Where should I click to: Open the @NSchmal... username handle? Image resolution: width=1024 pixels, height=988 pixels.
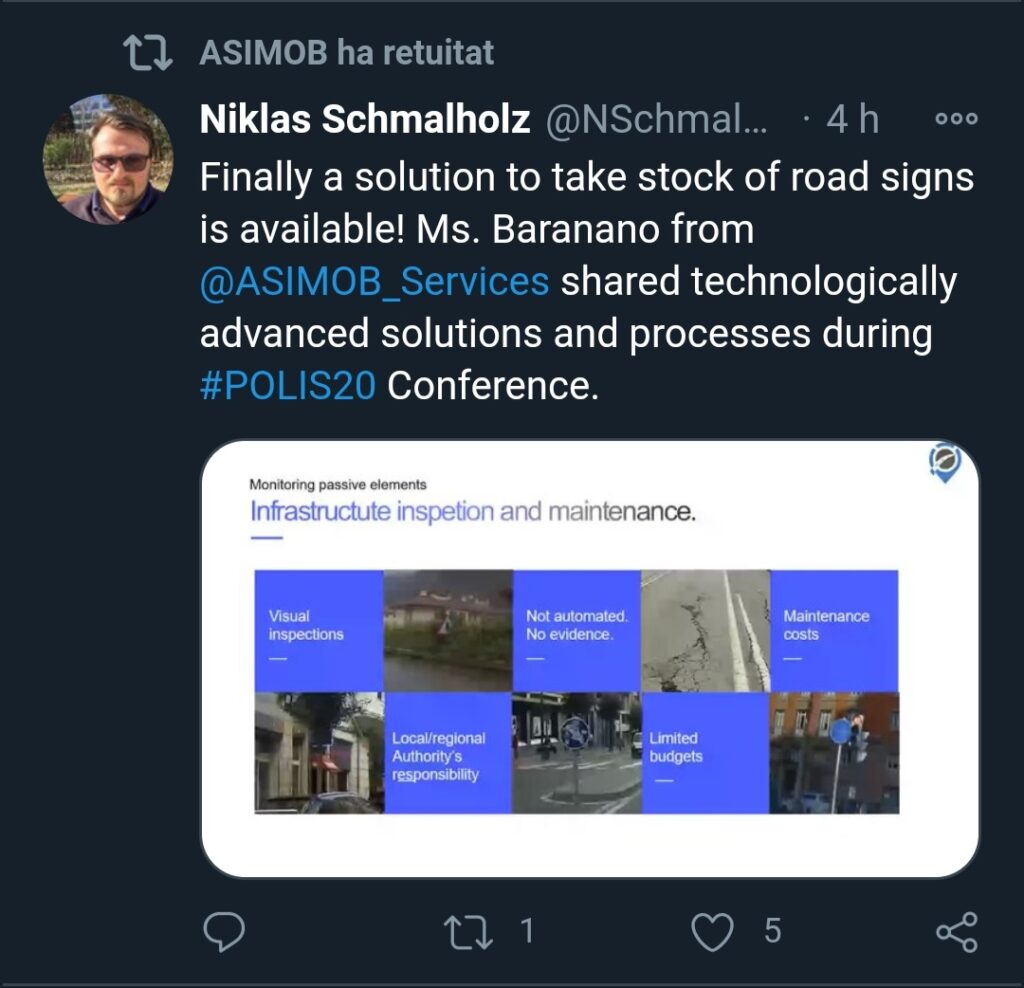coord(657,120)
